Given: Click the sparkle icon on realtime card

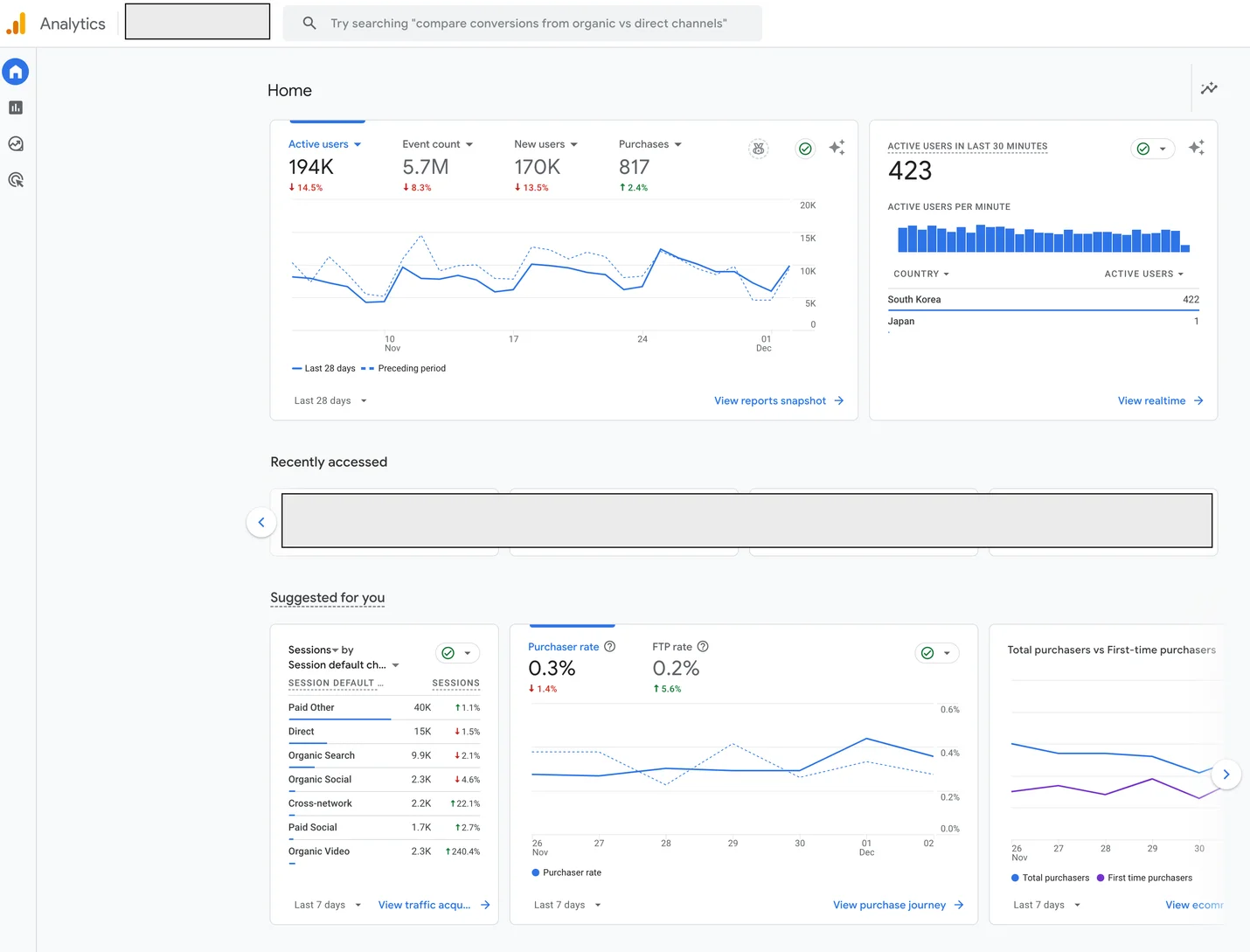Looking at the screenshot, I should (1196, 148).
